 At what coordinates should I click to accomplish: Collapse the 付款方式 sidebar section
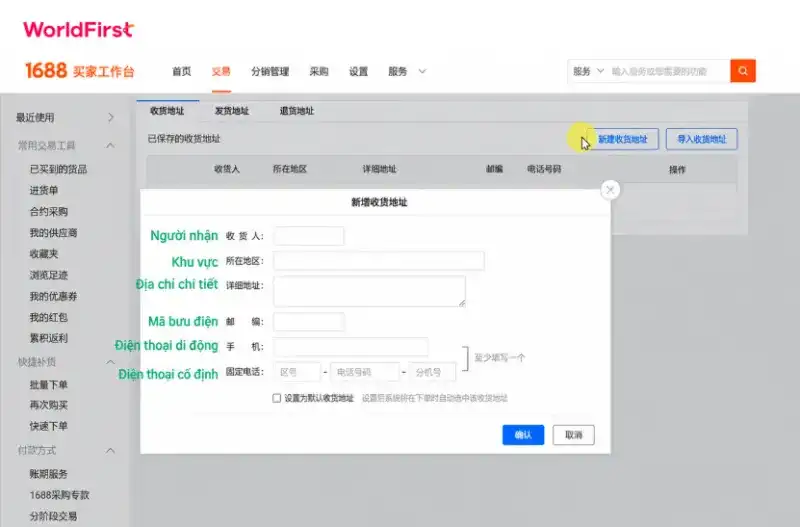pyautogui.click(x=110, y=450)
